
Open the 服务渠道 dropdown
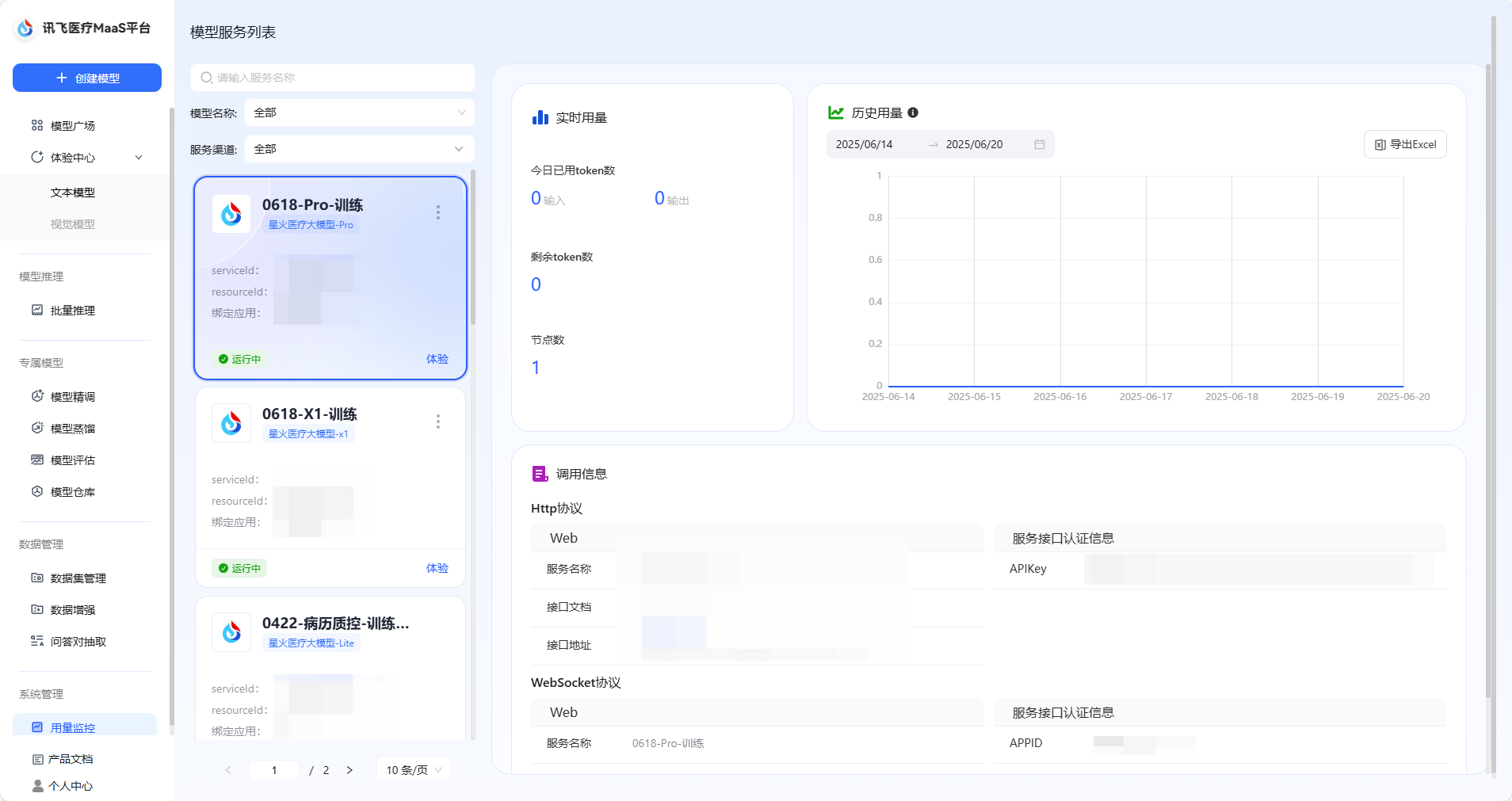pos(360,149)
